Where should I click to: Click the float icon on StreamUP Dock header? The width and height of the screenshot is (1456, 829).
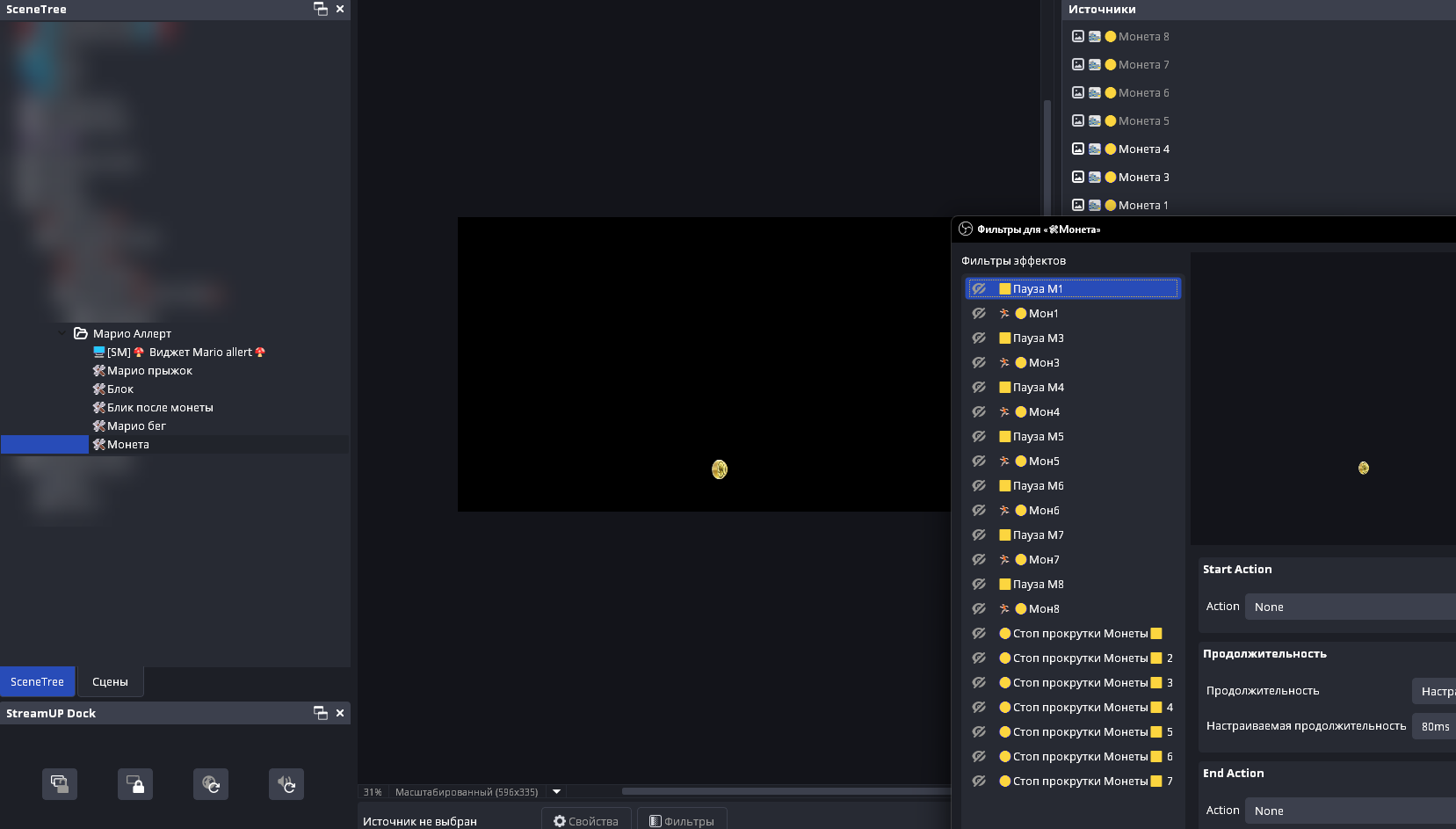click(x=320, y=713)
